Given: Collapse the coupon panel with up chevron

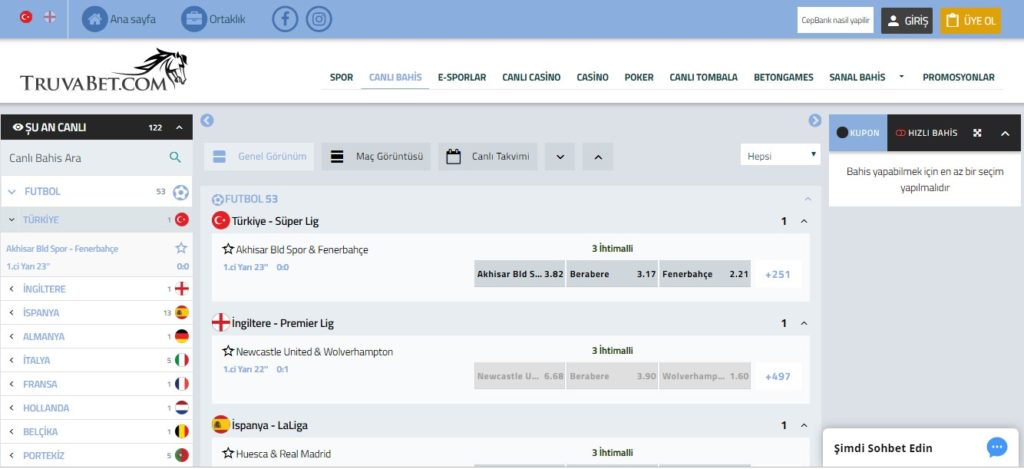Looking at the screenshot, I should [1005, 133].
